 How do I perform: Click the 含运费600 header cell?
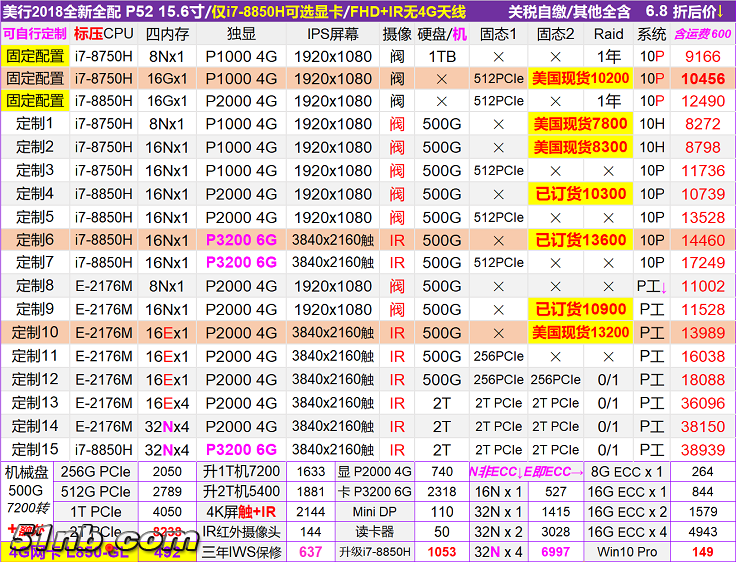[702, 33]
